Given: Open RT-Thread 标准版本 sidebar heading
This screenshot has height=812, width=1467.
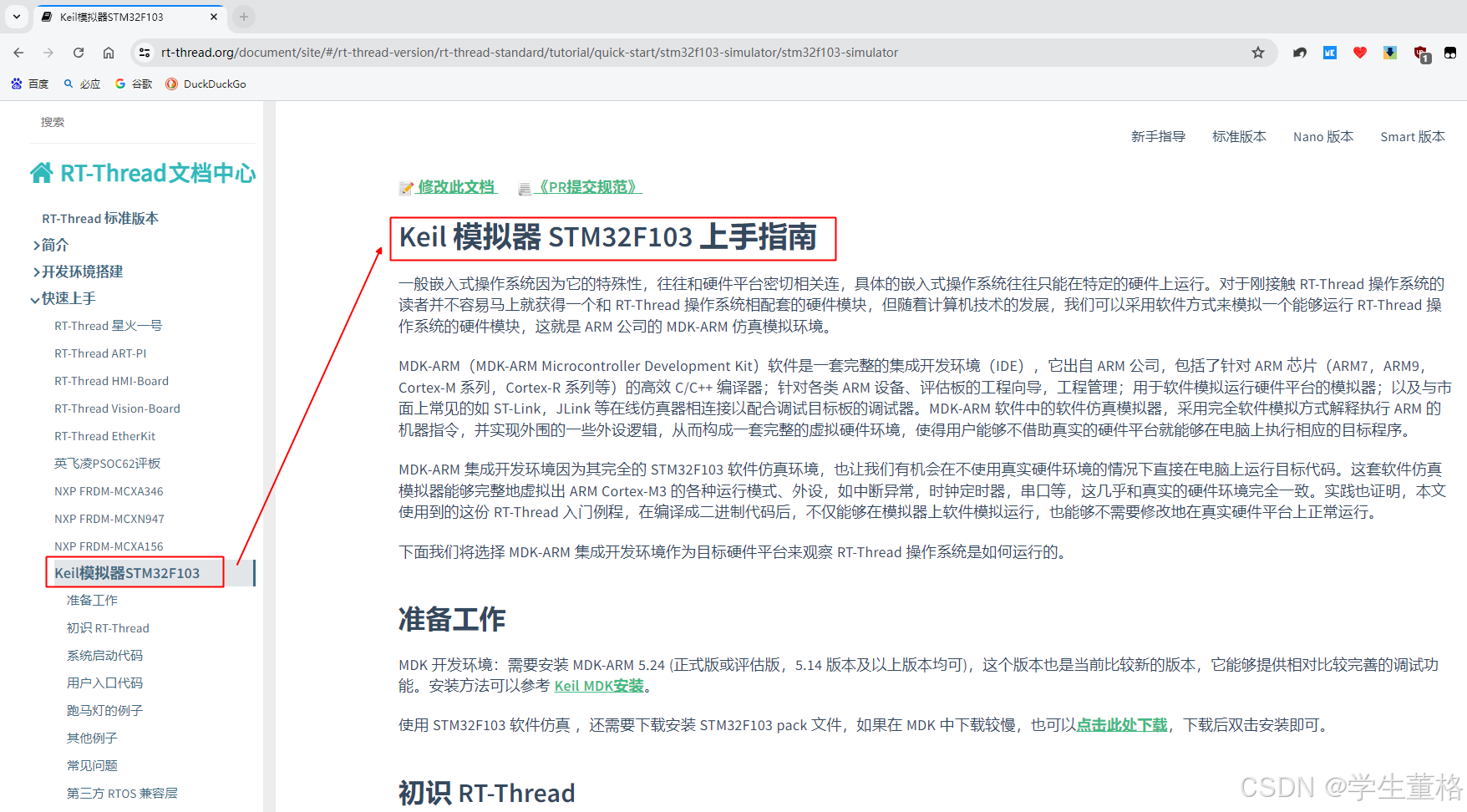Looking at the screenshot, I should coord(100,218).
